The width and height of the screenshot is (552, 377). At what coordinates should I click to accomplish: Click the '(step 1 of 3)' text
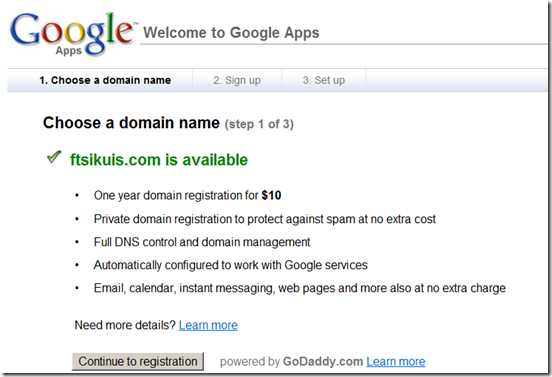pyautogui.click(x=259, y=124)
